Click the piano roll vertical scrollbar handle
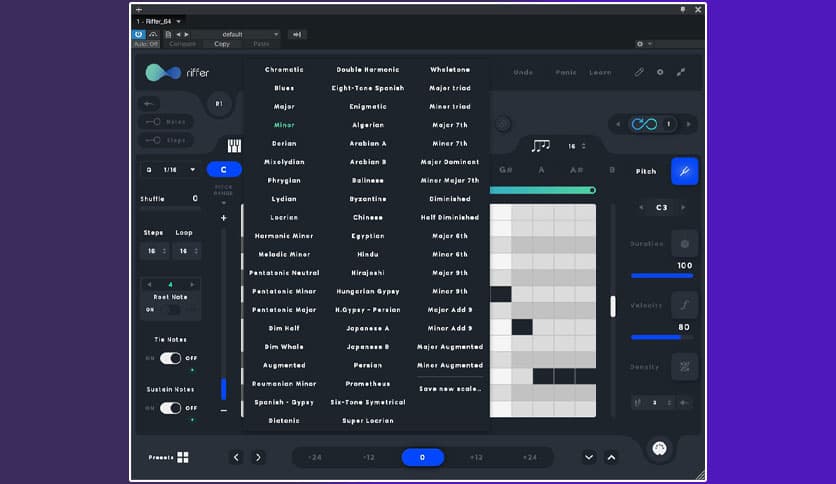The width and height of the screenshot is (836, 484). pyautogui.click(x=613, y=306)
